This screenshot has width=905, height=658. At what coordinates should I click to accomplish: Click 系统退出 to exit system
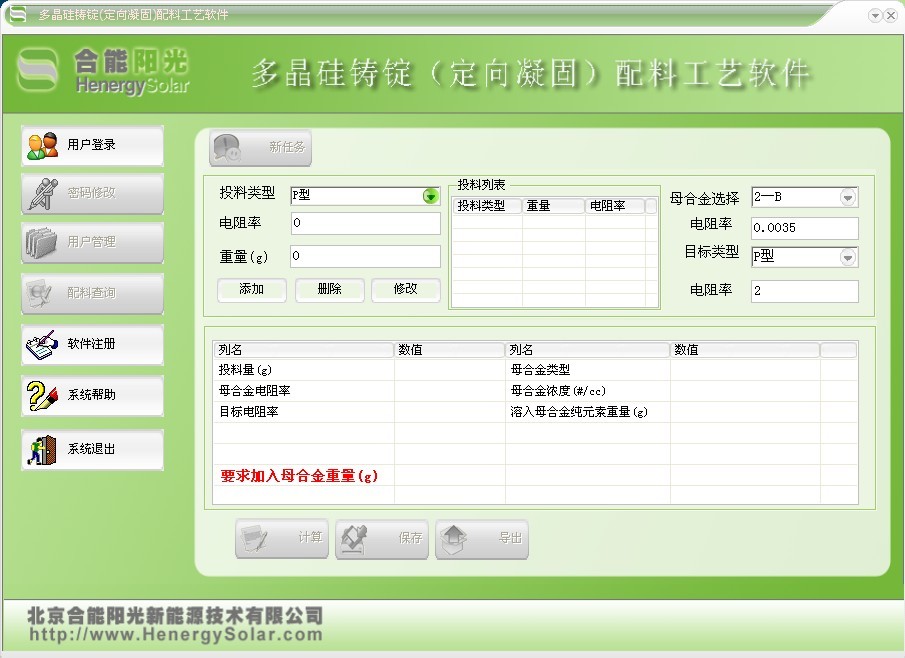point(90,449)
